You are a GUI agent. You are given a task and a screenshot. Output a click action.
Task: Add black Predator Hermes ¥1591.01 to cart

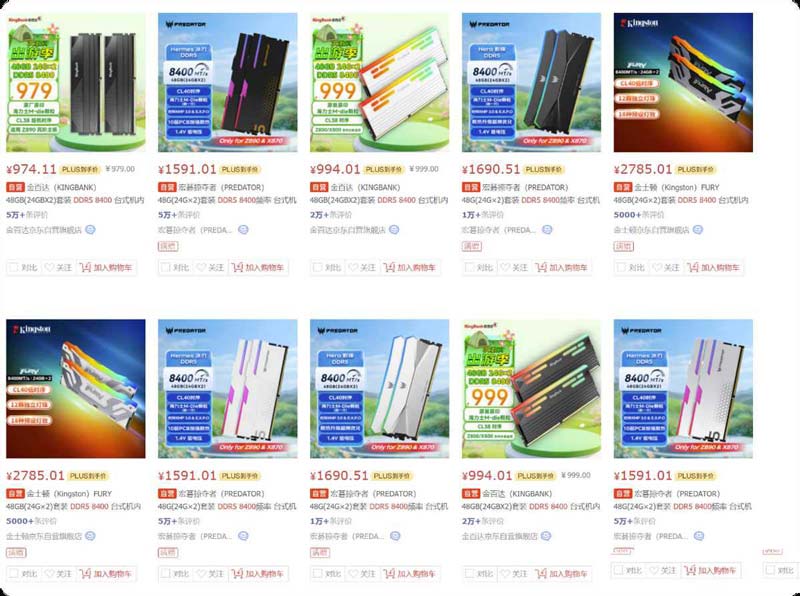tap(259, 267)
